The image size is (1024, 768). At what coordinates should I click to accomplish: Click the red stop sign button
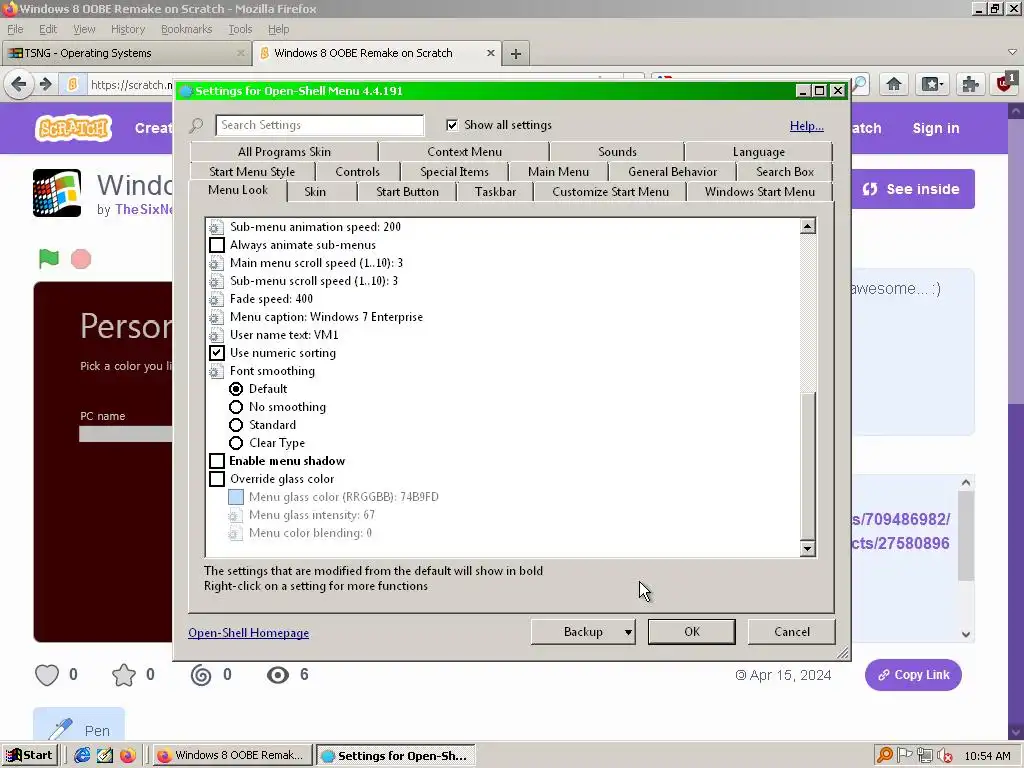click(x=81, y=259)
